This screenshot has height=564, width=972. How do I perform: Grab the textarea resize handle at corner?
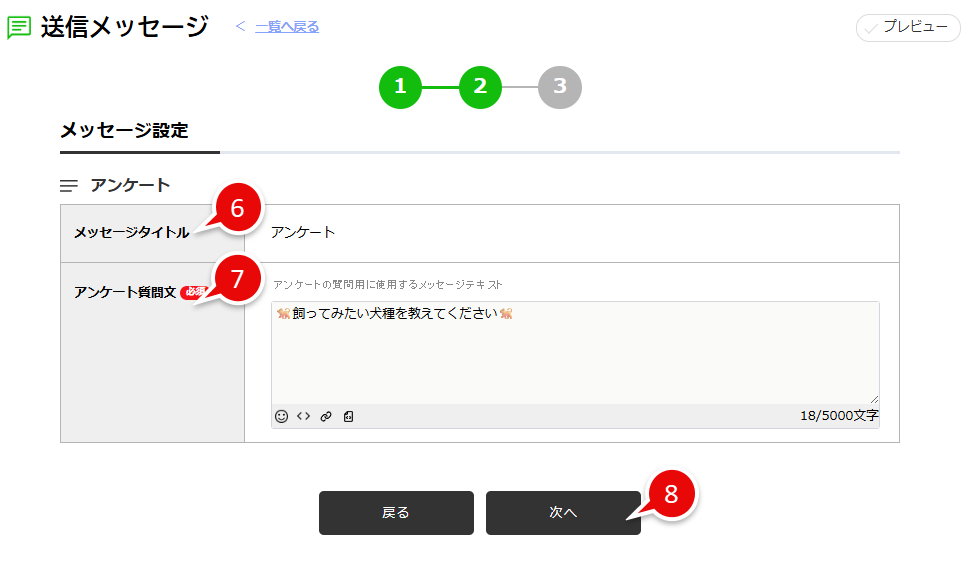click(874, 398)
